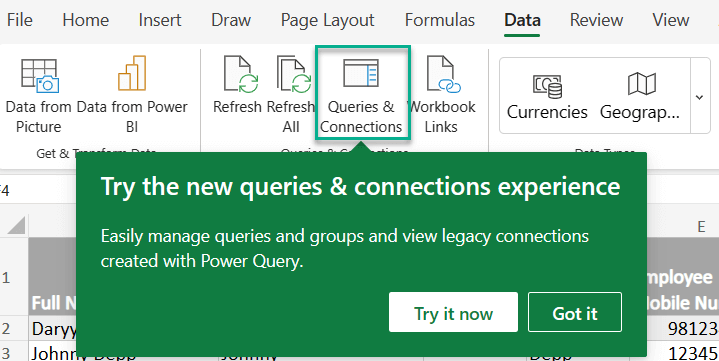Dismiss tip with Got it
This screenshot has height=361, width=719.
[575, 312]
